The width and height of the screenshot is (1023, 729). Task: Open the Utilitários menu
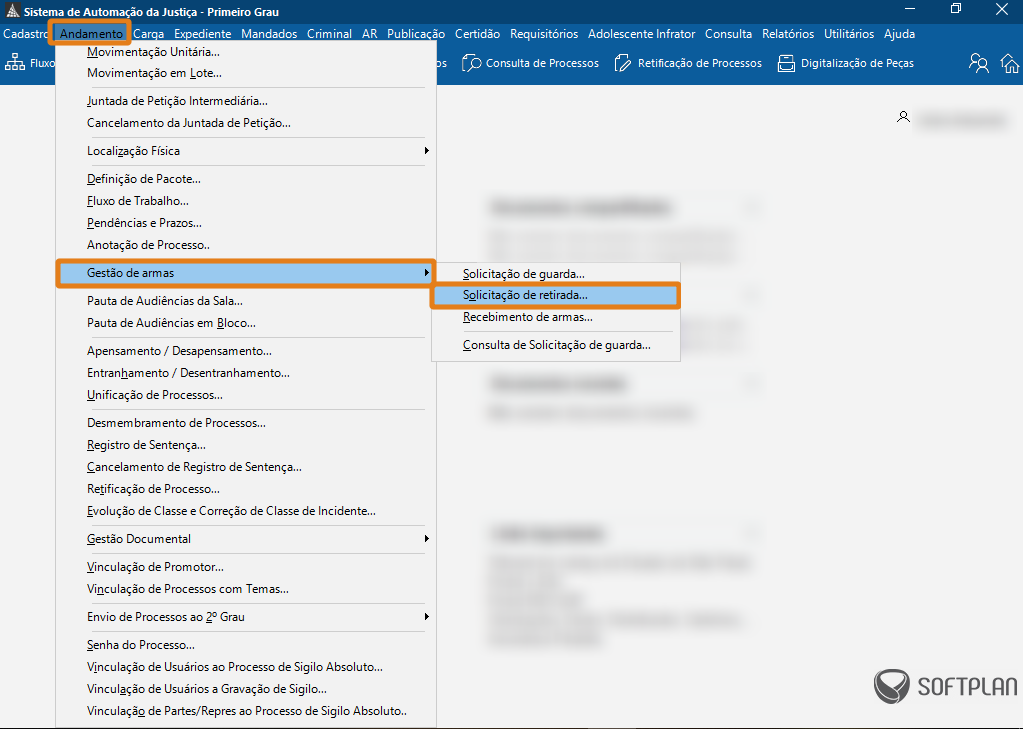pyautogui.click(x=849, y=34)
